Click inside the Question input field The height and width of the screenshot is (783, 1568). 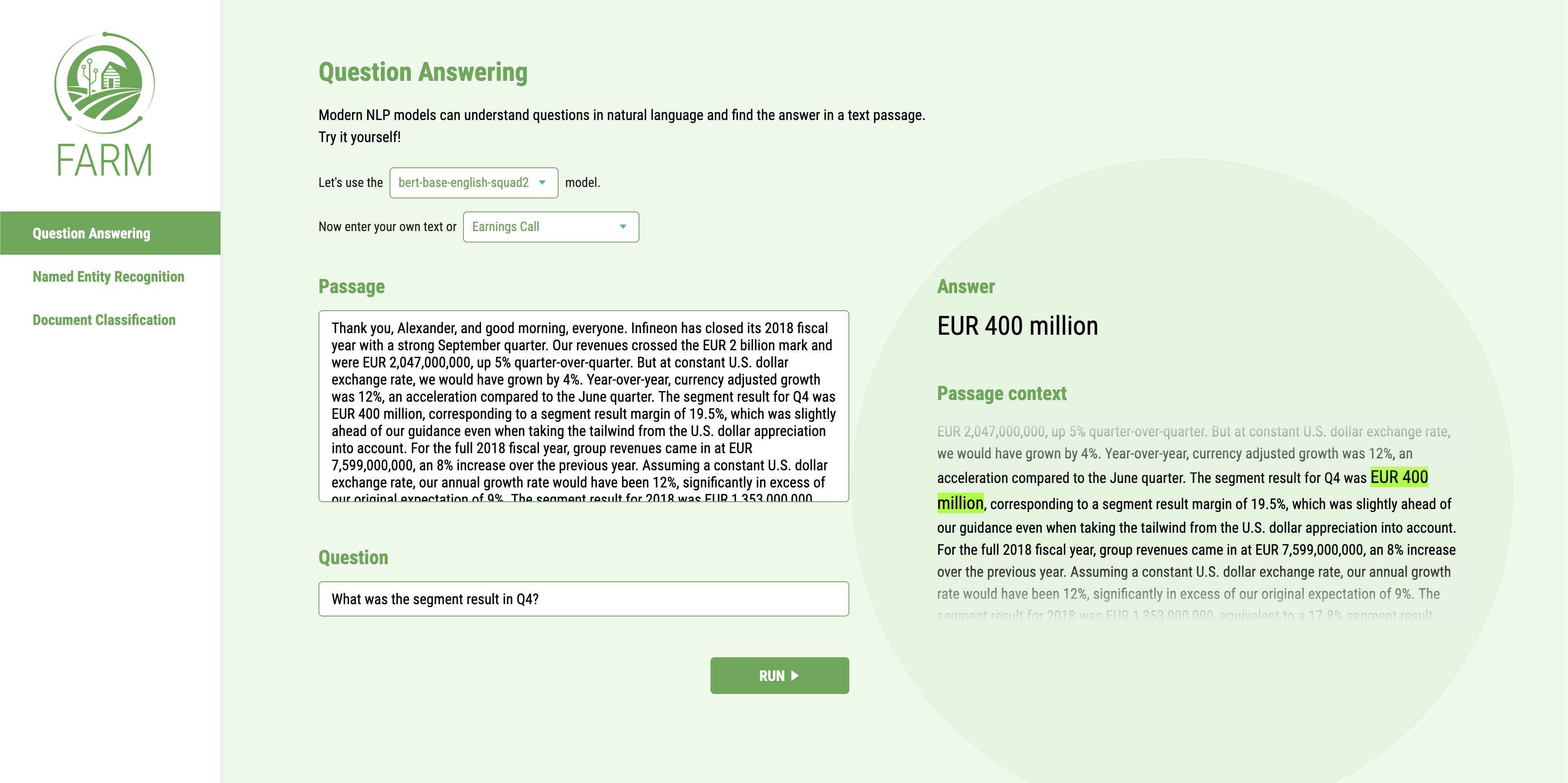[x=583, y=598]
